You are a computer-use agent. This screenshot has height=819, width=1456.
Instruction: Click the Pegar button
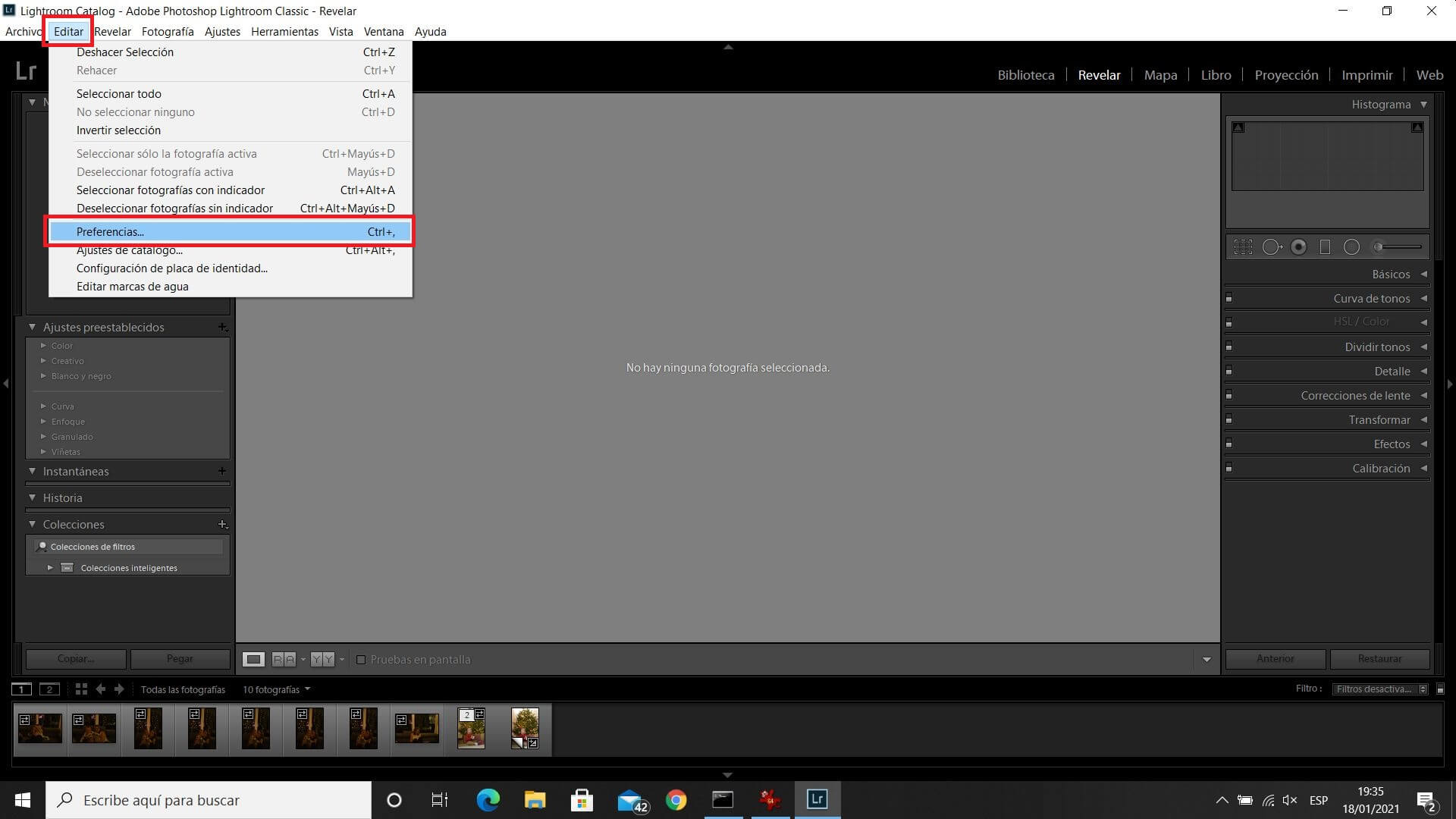click(180, 658)
